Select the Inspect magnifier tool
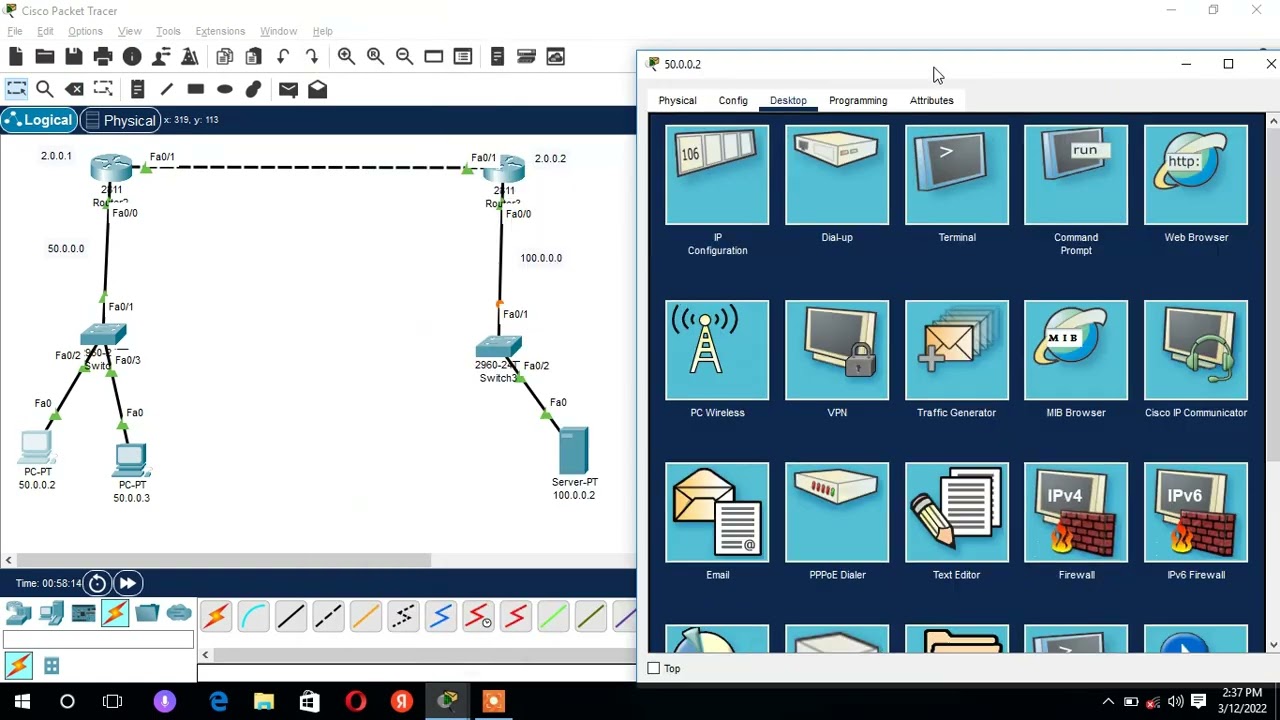Image resolution: width=1280 pixels, height=720 pixels. tap(45, 89)
